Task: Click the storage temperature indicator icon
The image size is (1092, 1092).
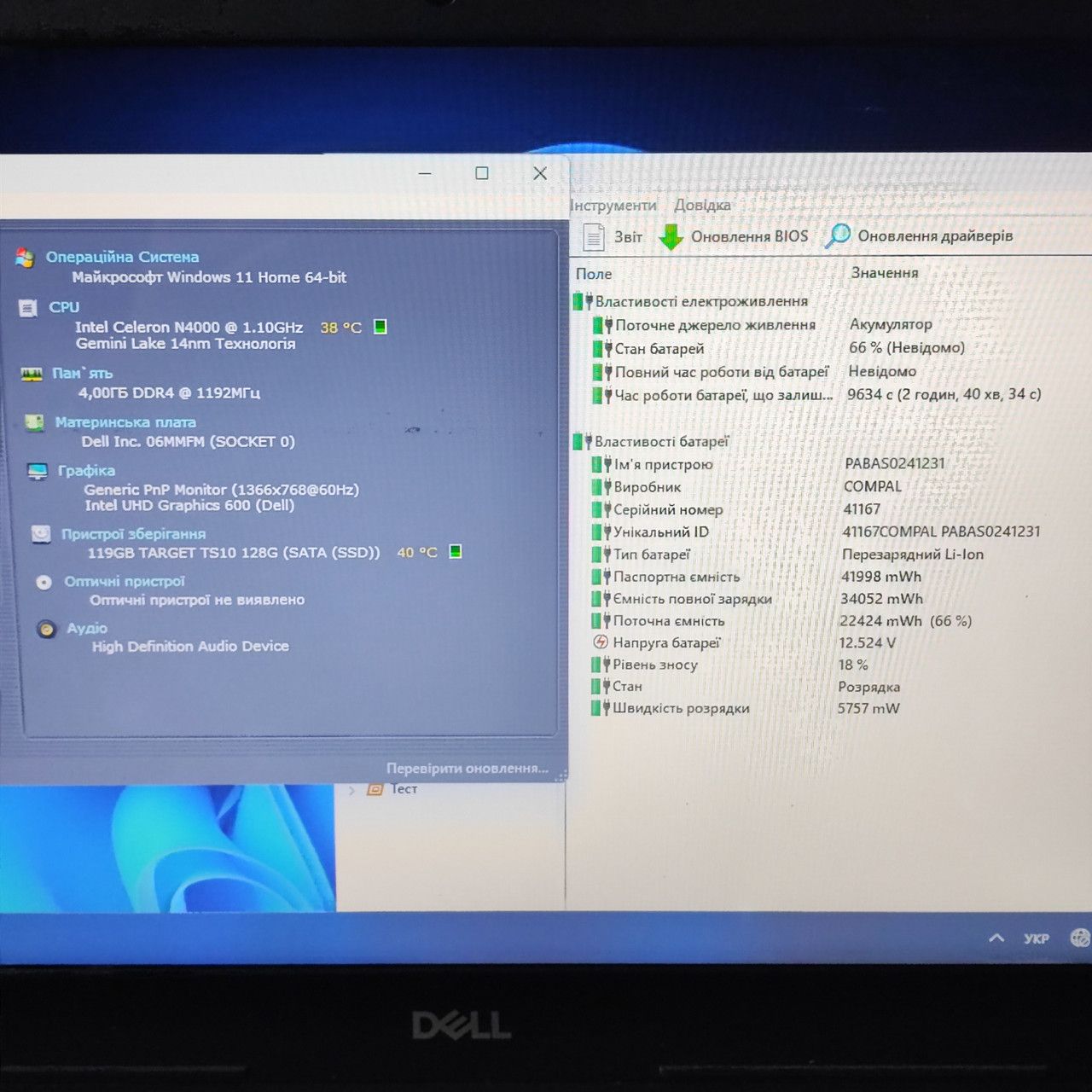Action: (x=456, y=551)
